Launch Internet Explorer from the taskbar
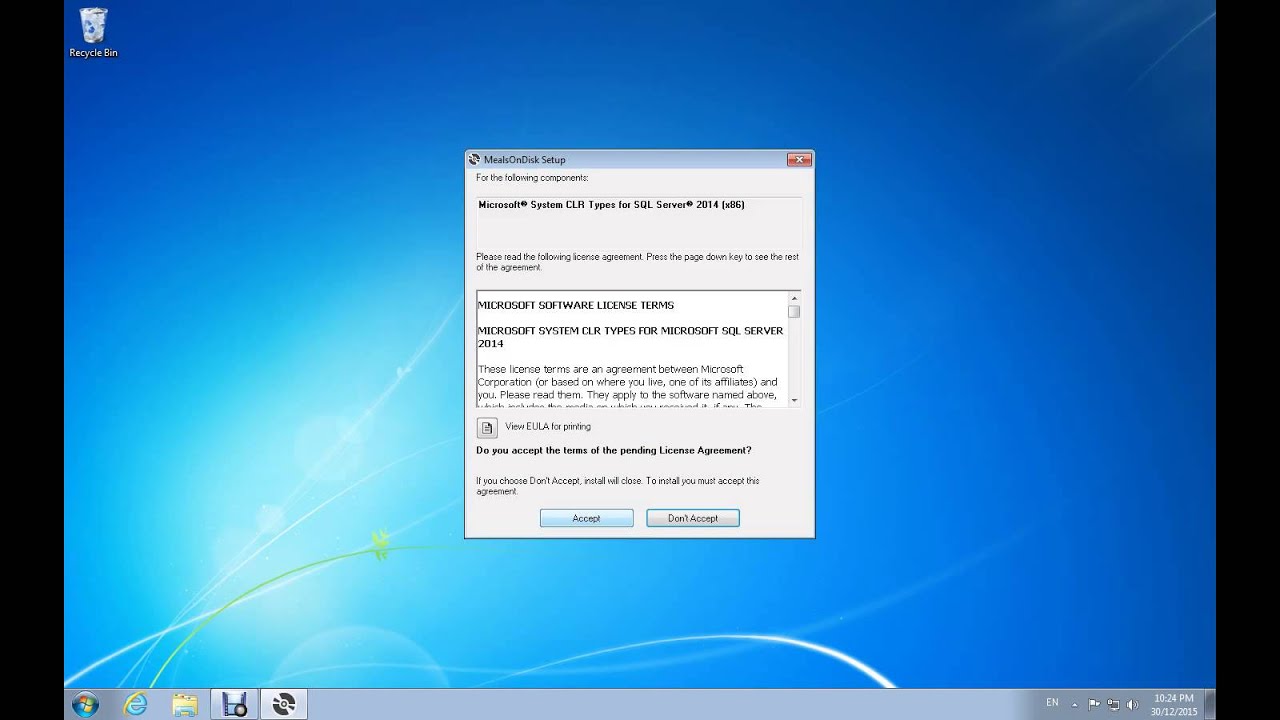 pos(135,704)
